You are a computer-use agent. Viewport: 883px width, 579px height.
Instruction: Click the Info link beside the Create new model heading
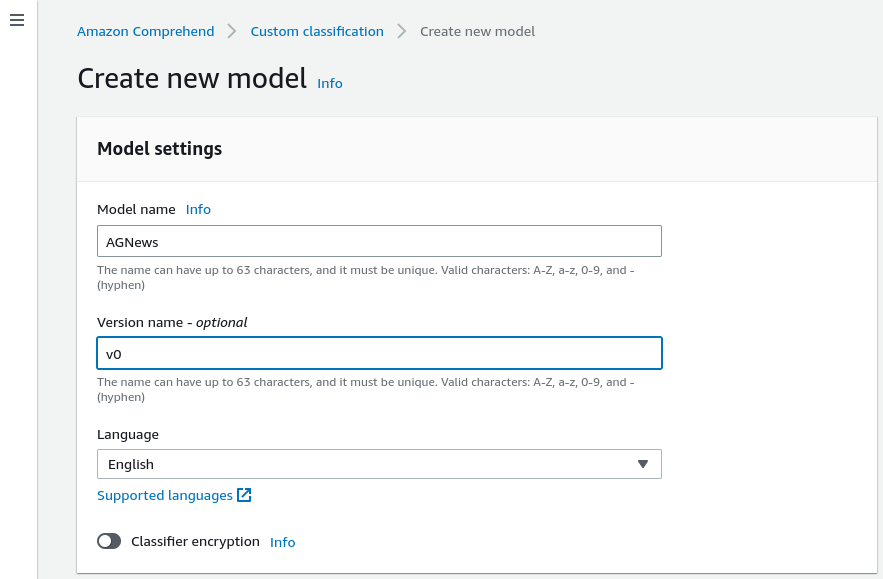pyautogui.click(x=329, y=83)
